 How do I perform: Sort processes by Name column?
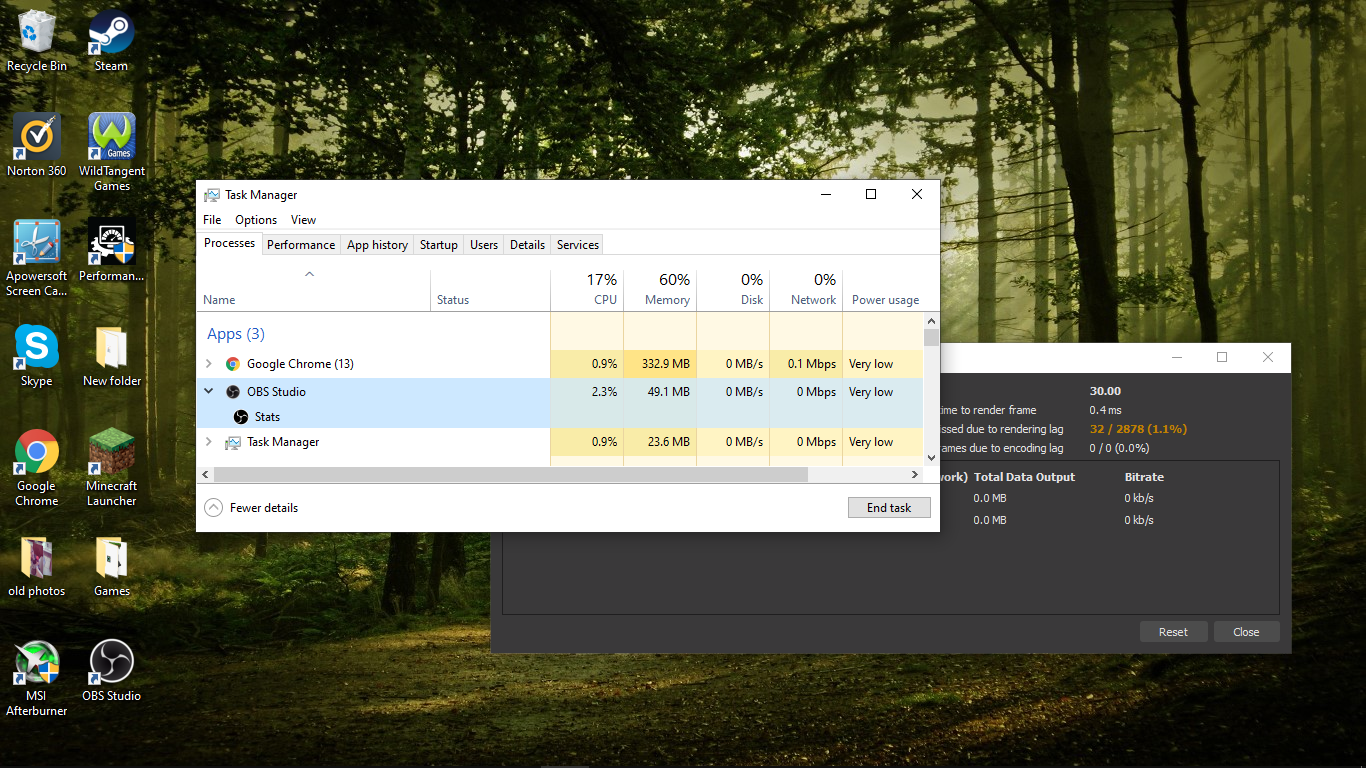point(314,290)
